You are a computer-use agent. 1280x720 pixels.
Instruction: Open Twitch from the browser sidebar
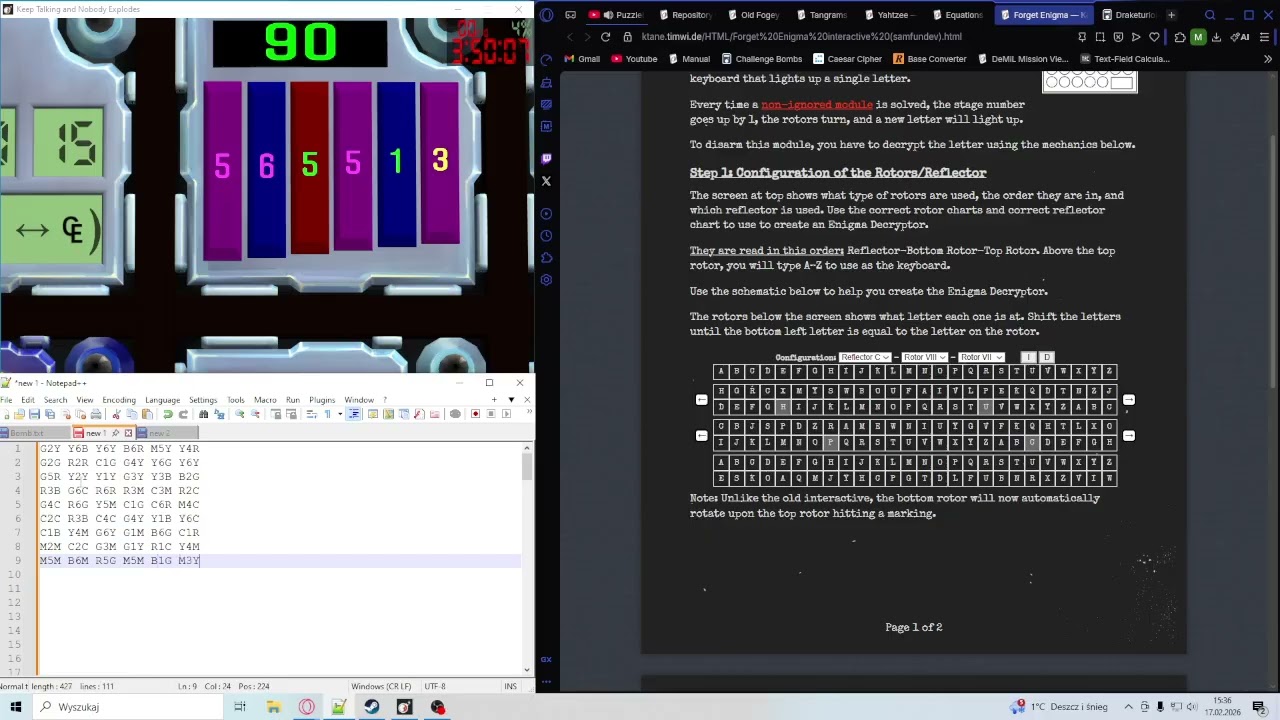[x=546, y=159]
